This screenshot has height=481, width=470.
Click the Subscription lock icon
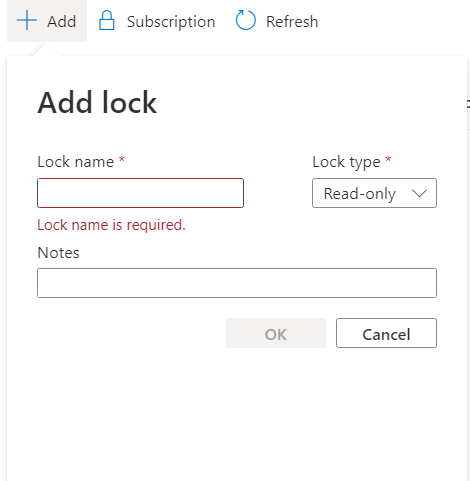point(107,21)
